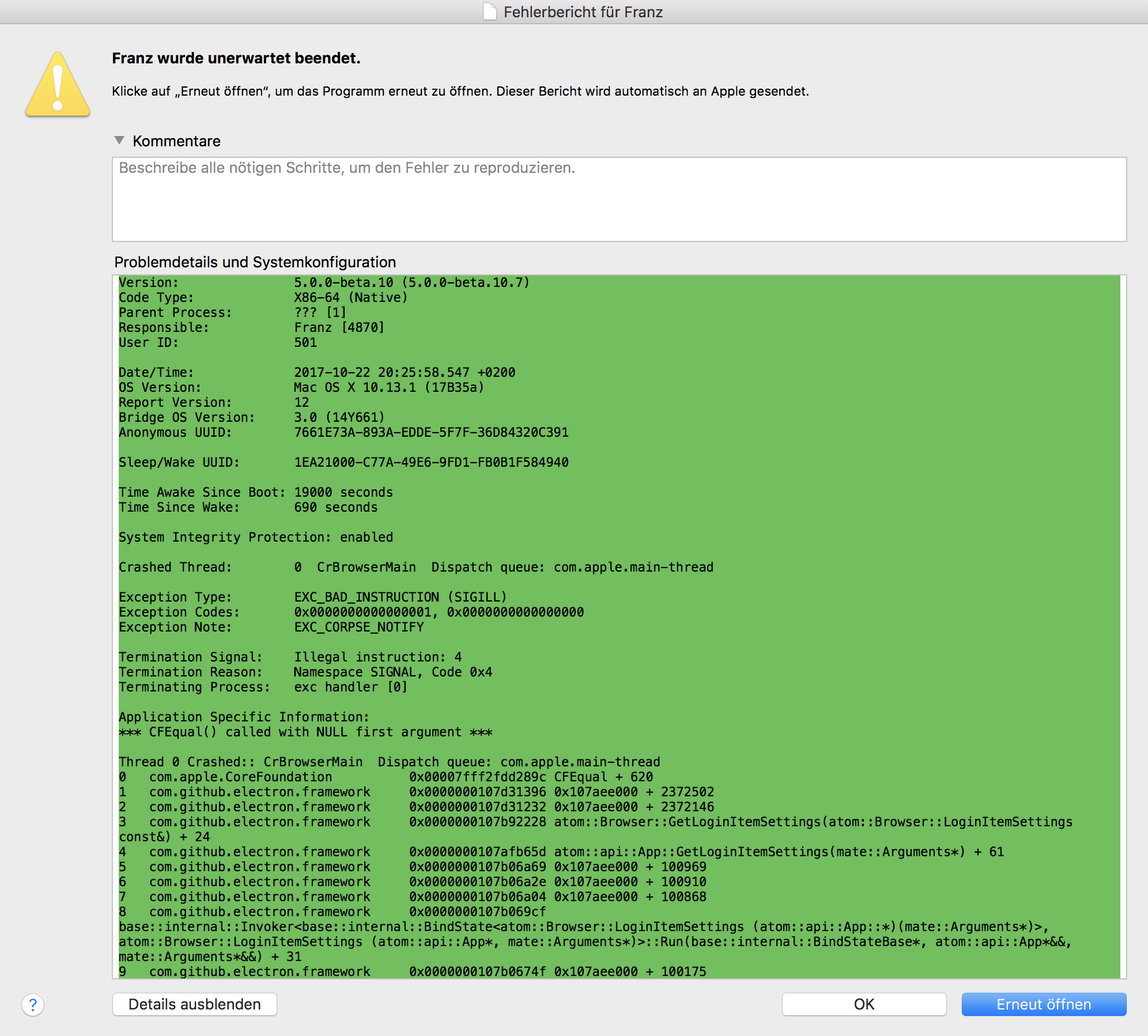Open help via the question mark icon

[x=33, y=1004]
